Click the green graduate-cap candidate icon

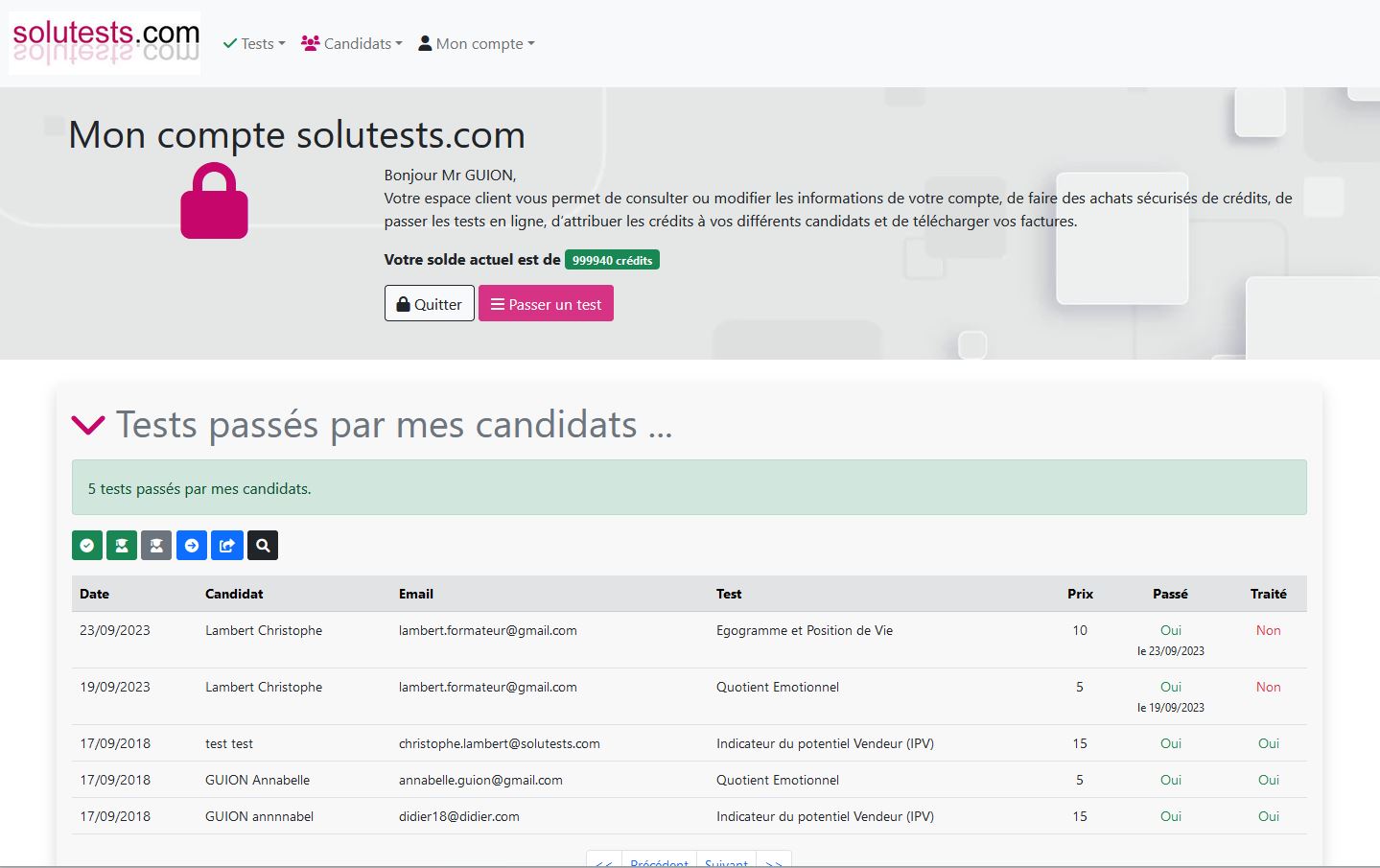(122, 546)
